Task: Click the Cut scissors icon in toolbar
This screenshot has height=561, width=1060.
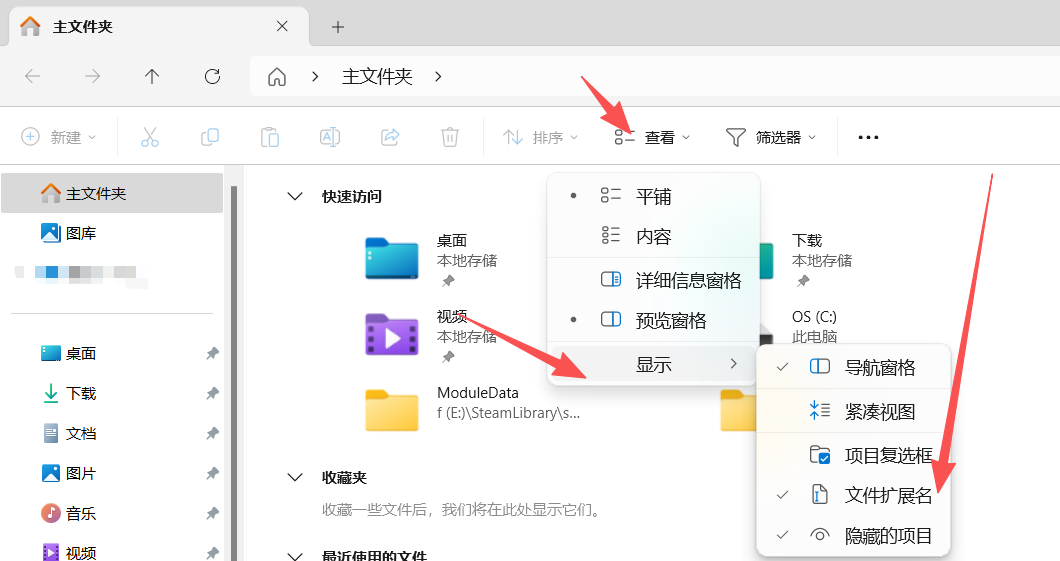Action: (x=150, y=137)
